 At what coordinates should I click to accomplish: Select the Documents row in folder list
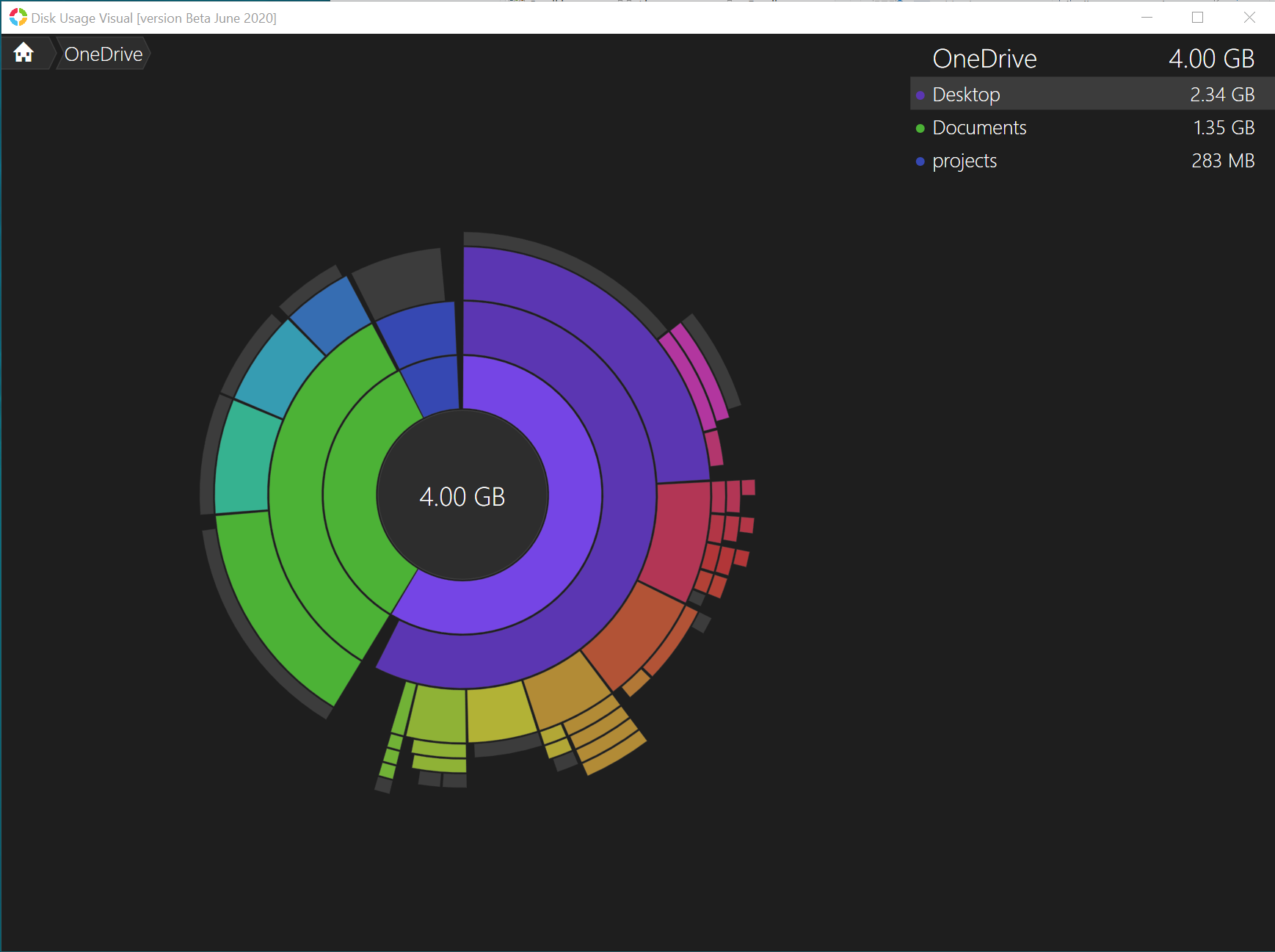[x=1092, y=128]
